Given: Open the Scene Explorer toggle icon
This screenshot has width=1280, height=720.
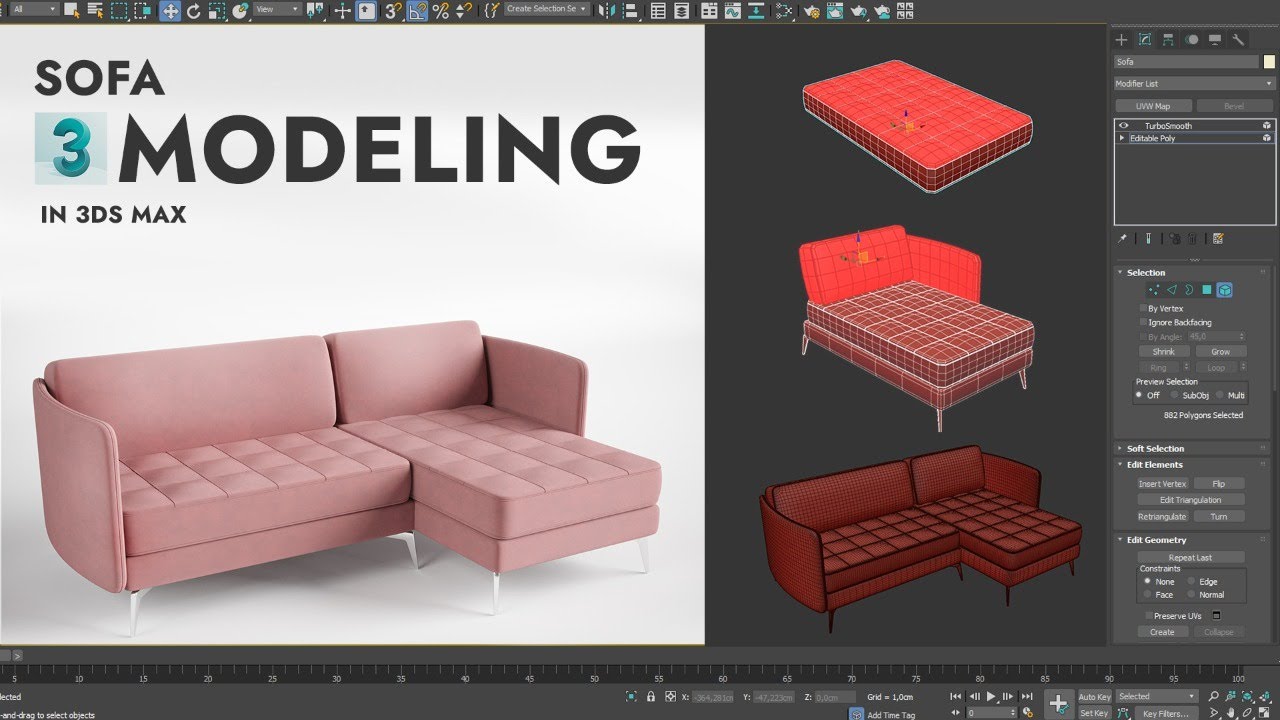Looking at the screenshot, I should pos(658,11).
